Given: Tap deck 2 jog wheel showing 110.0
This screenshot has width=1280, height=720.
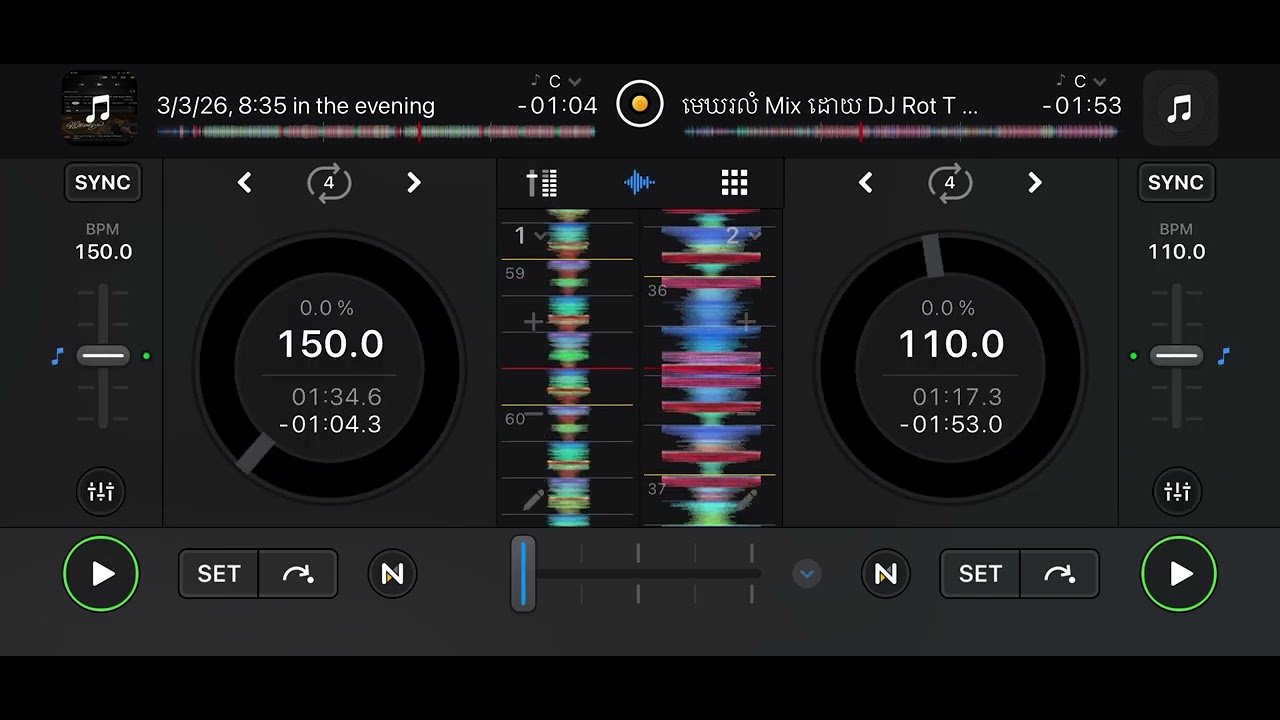Looking at the screenshot, I should 951,367.
